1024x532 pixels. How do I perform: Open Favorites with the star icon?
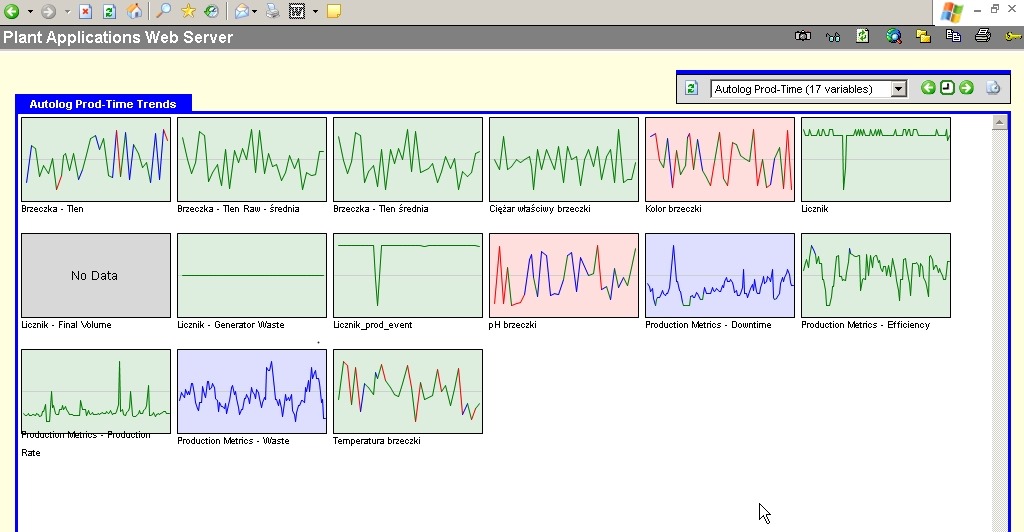pyautogui.click(x=188, y=11)
